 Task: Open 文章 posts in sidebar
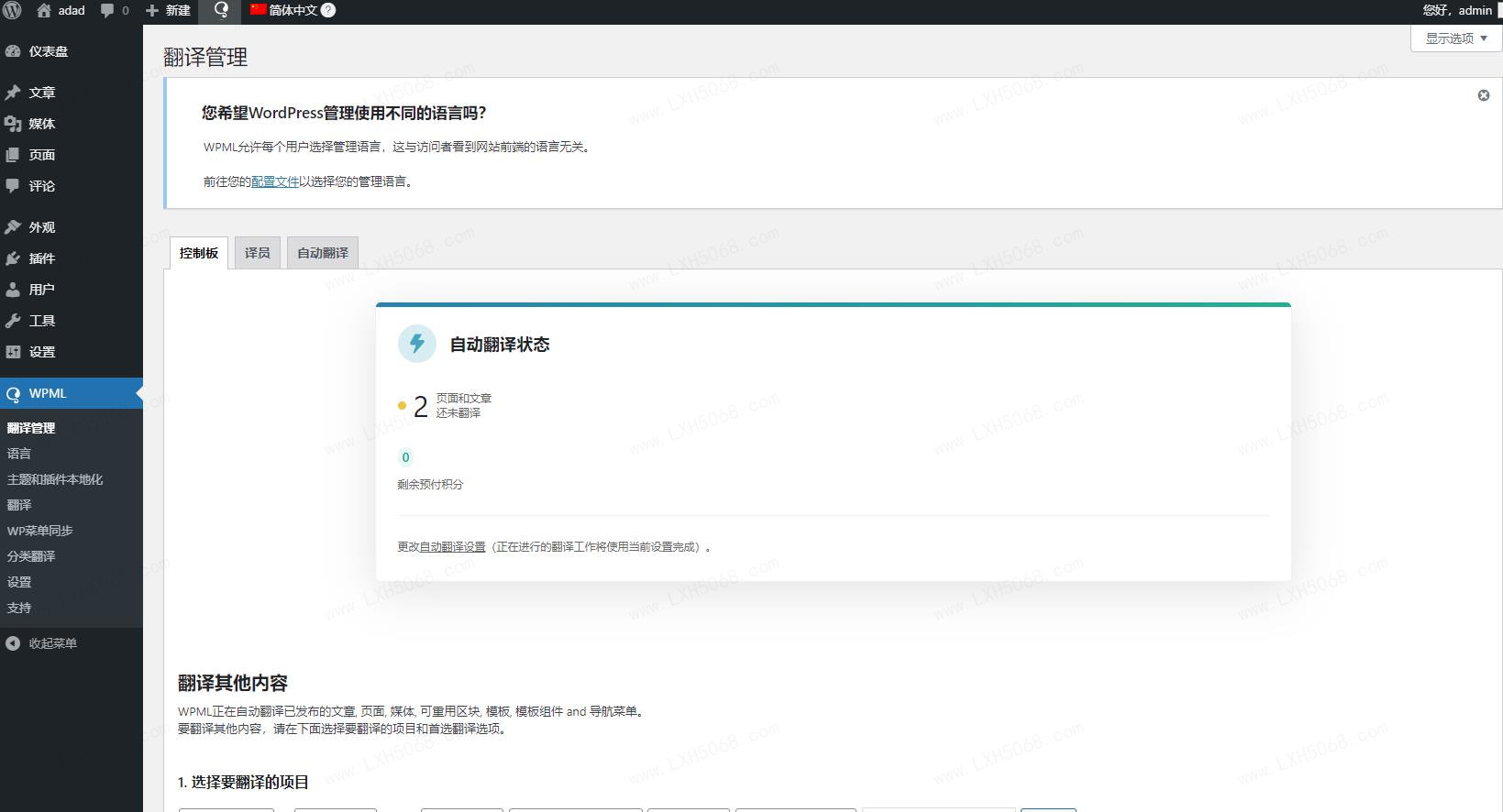point(72,93)
